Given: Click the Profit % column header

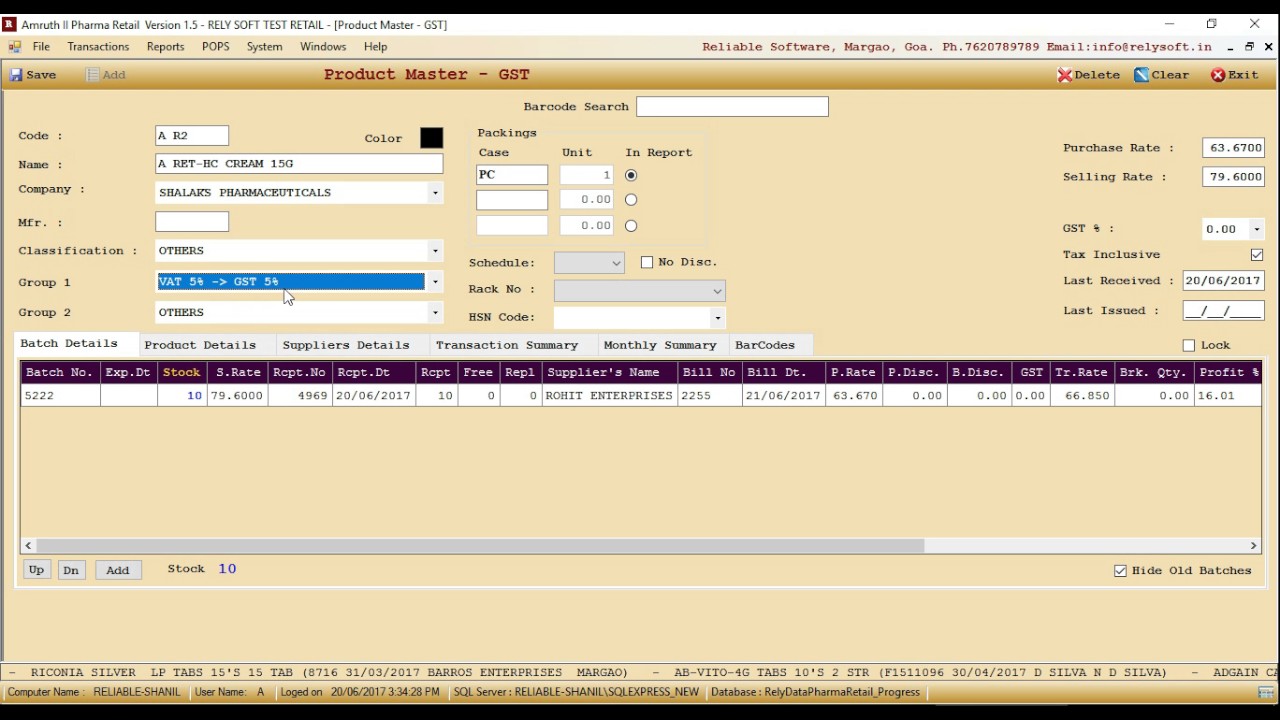Looking at the screenshot, I should click(1228, 372).
